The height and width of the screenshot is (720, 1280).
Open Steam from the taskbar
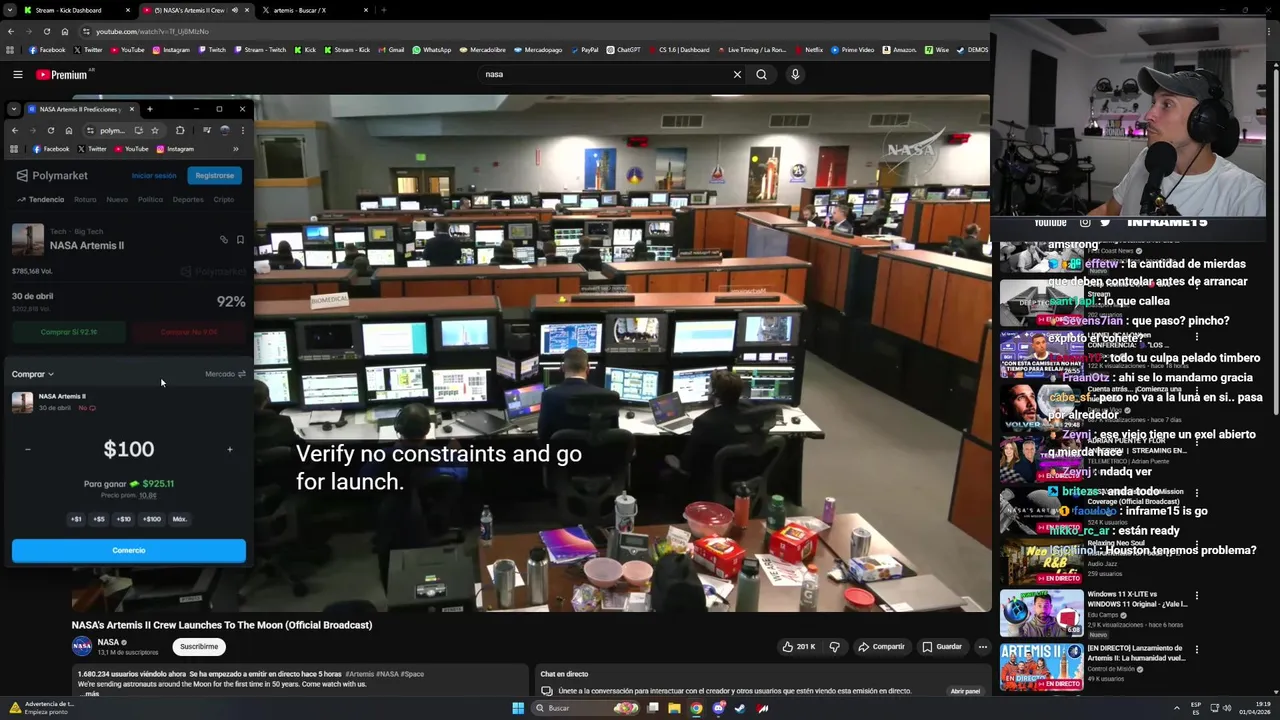click(740, 708)
